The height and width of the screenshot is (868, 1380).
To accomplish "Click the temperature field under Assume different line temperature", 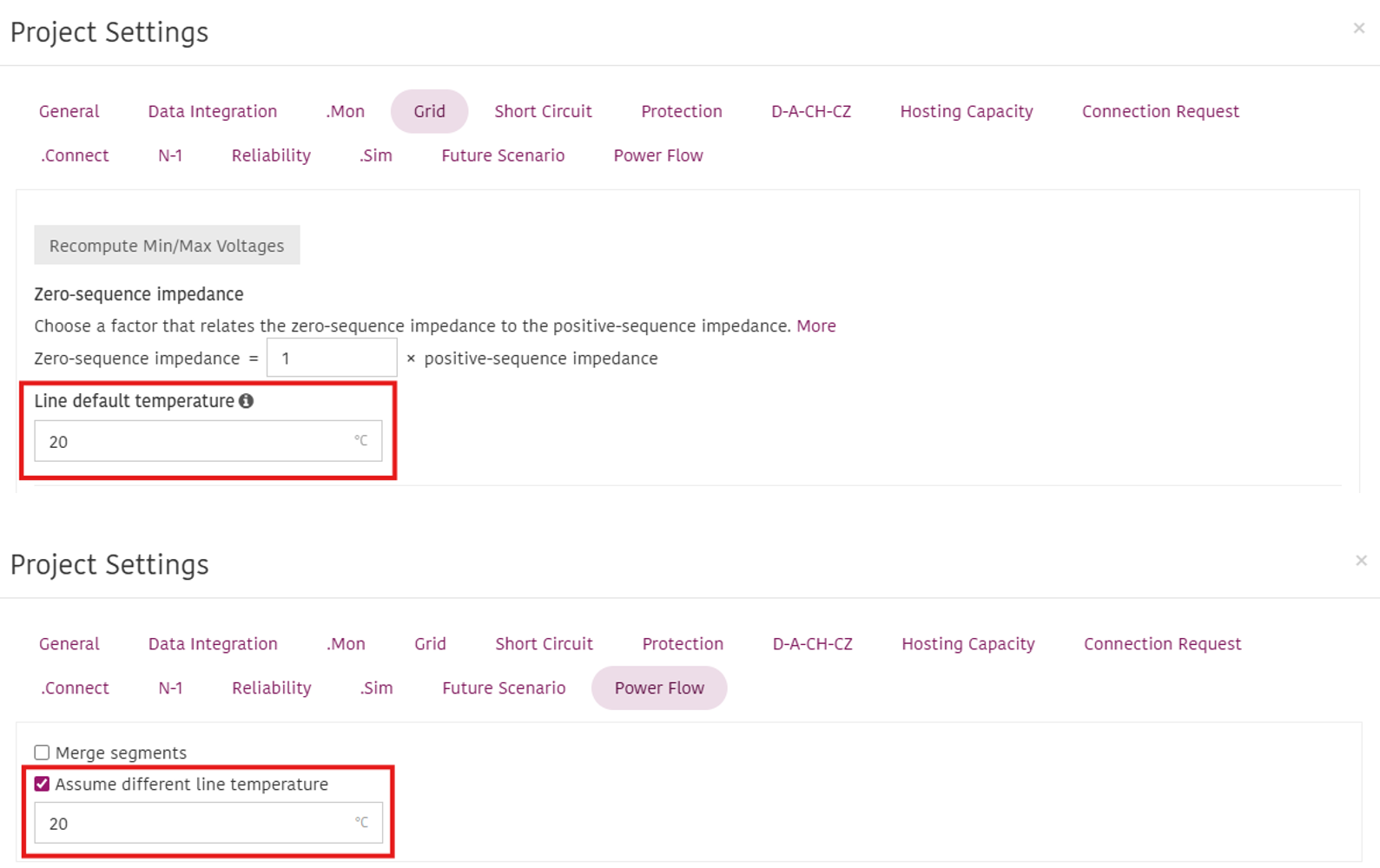I will 208,823.
